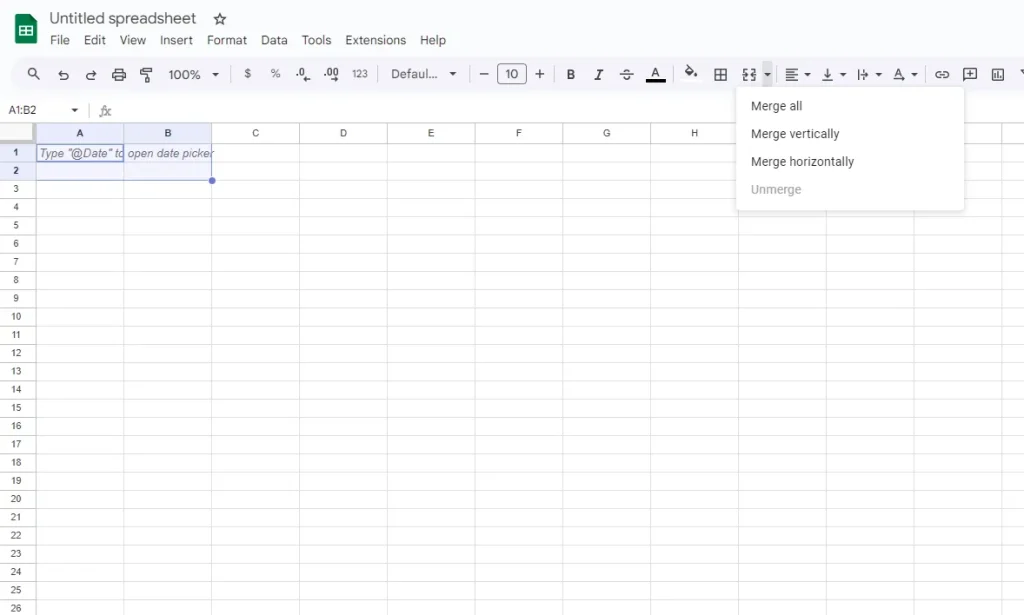Insert a chart

[x=998, y=74]
